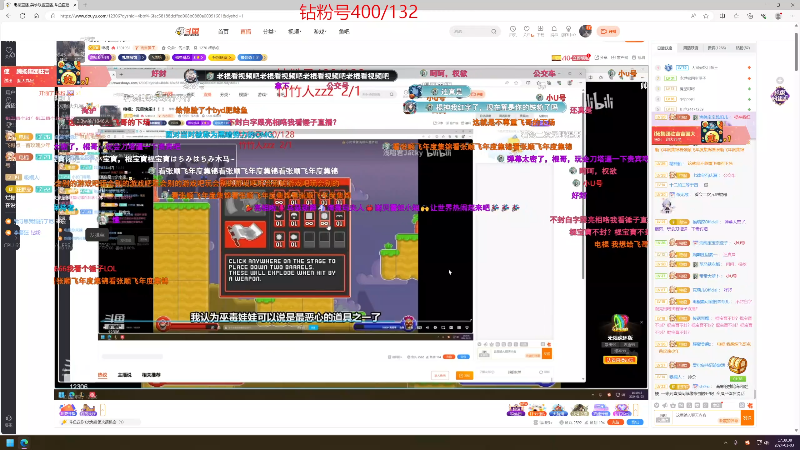
Task: Click the orange button under the rainbow promo
Action: [620, 360]
